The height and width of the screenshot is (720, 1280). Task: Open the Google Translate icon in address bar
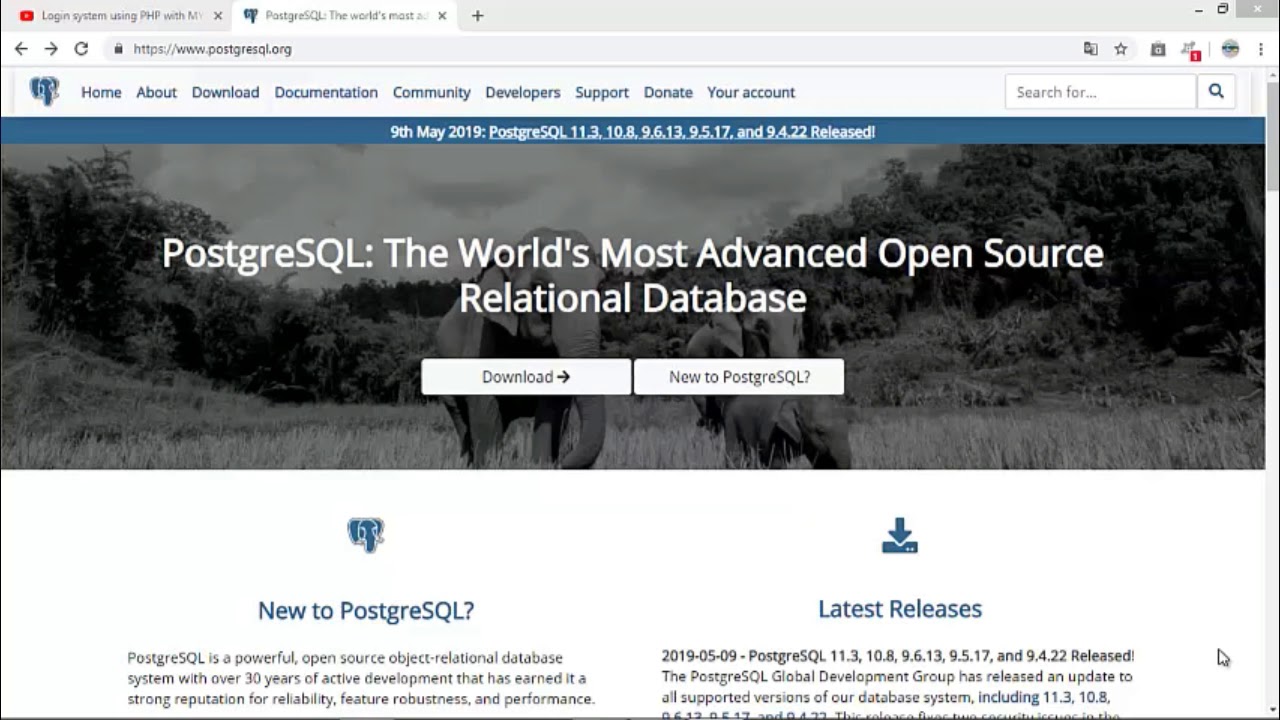(x=1091, y=49)
